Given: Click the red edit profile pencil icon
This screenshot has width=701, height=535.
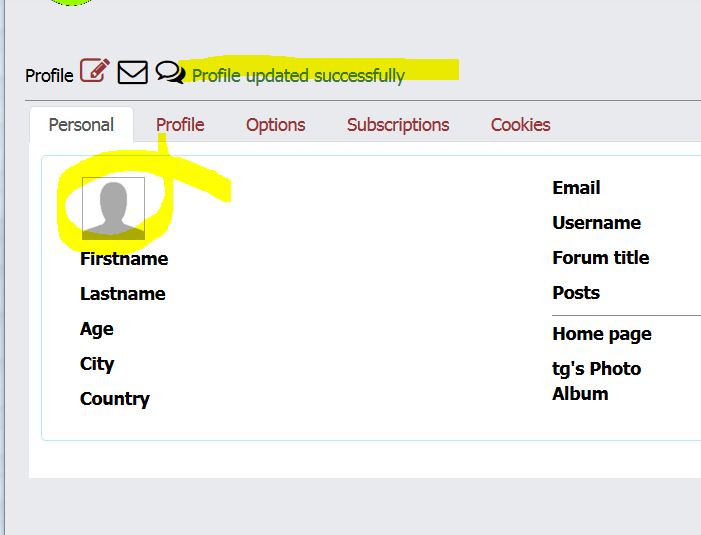Looking at the screenshot, I should (94, 71).
